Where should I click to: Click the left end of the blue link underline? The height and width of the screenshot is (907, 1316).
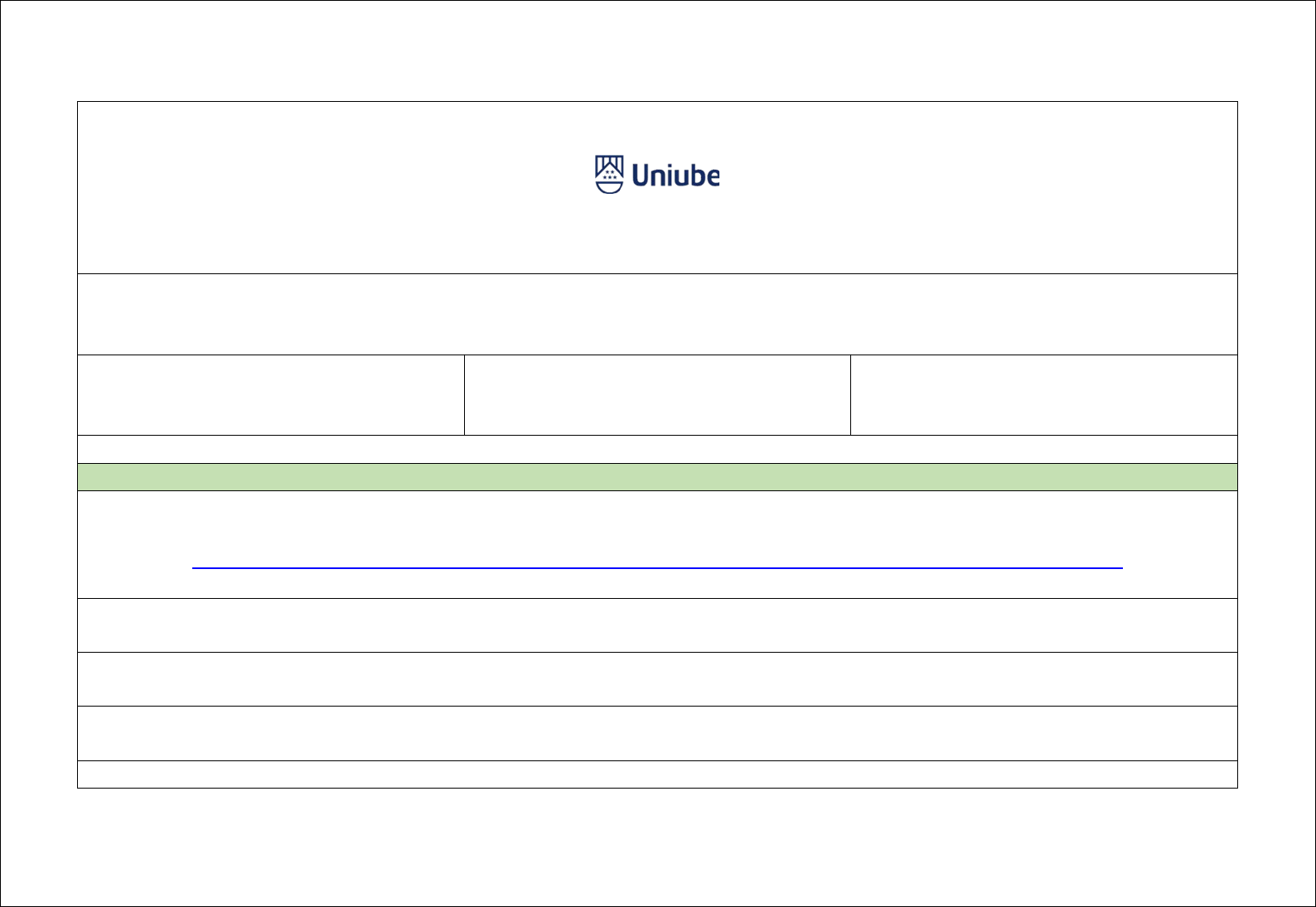click(x=196, y=567)
